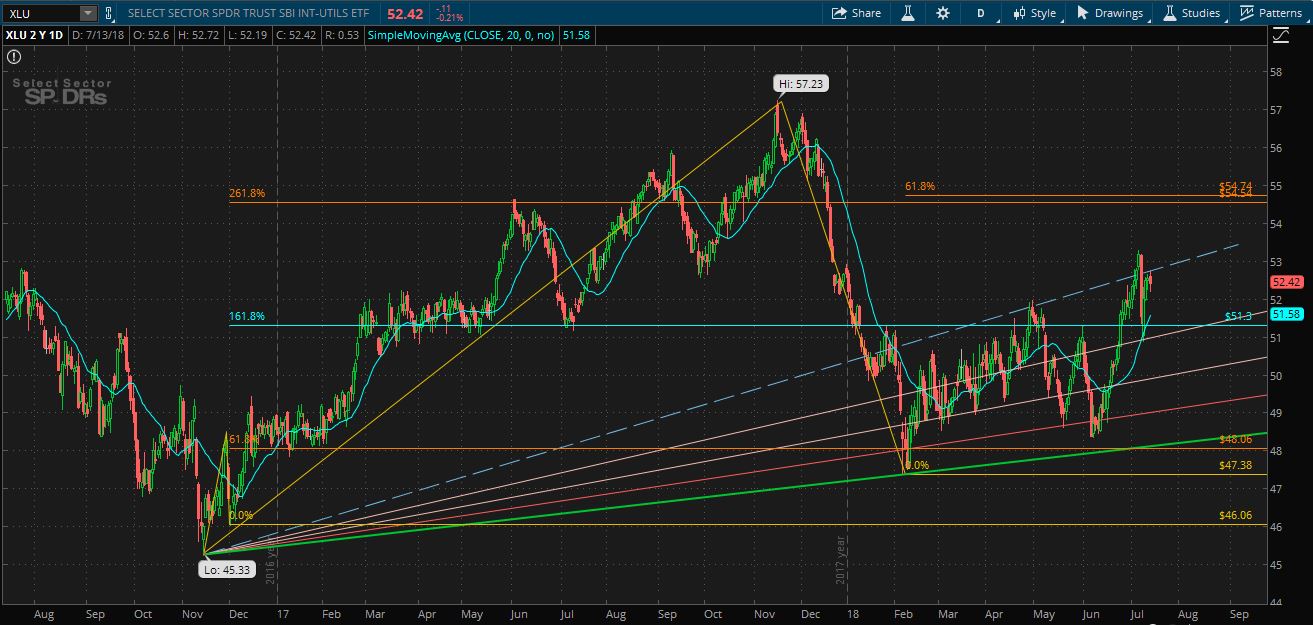
Task: Open the Patterns menu
Action: [1271, 13]
